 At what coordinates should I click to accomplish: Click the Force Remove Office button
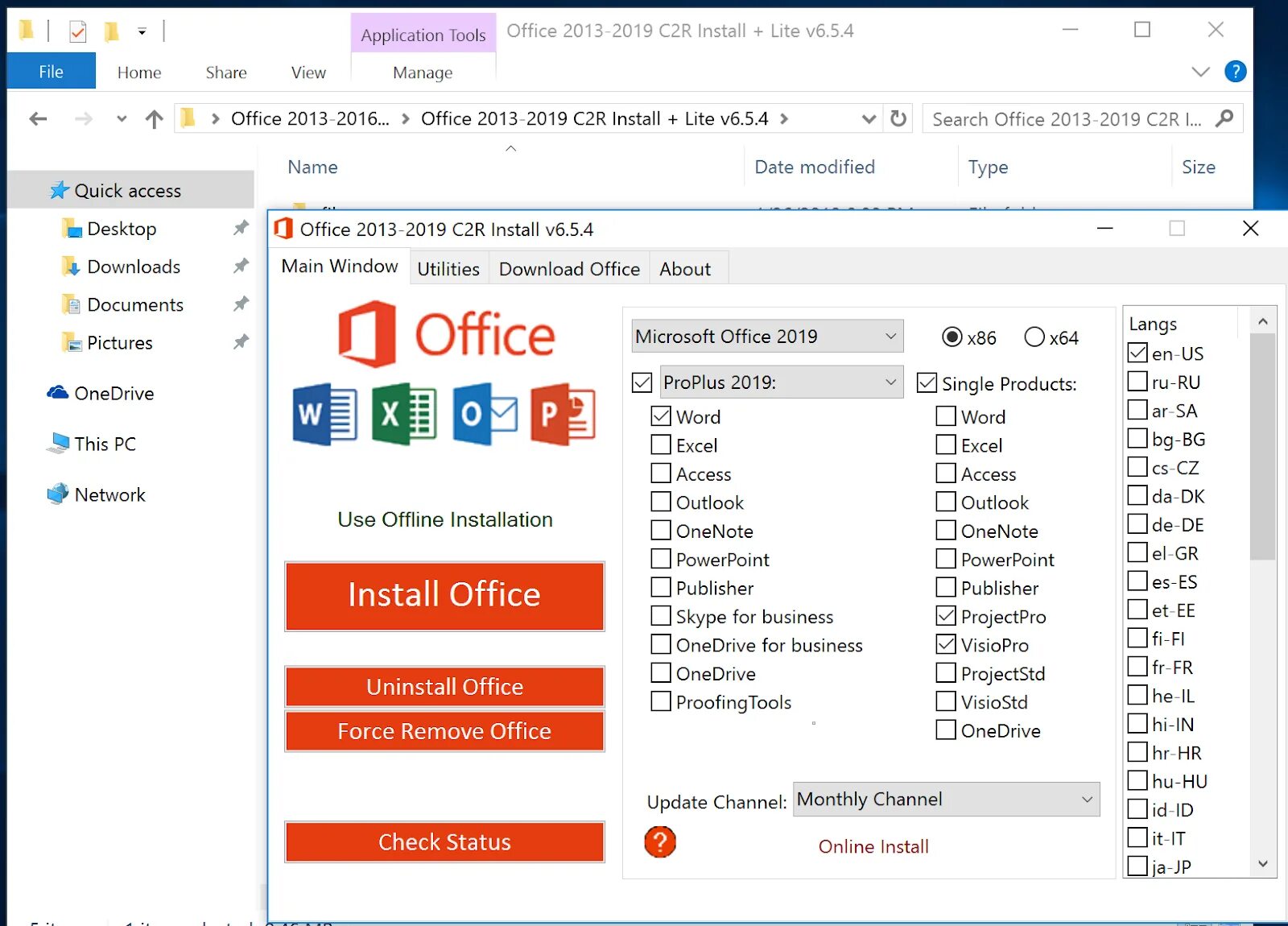[444, 731]
